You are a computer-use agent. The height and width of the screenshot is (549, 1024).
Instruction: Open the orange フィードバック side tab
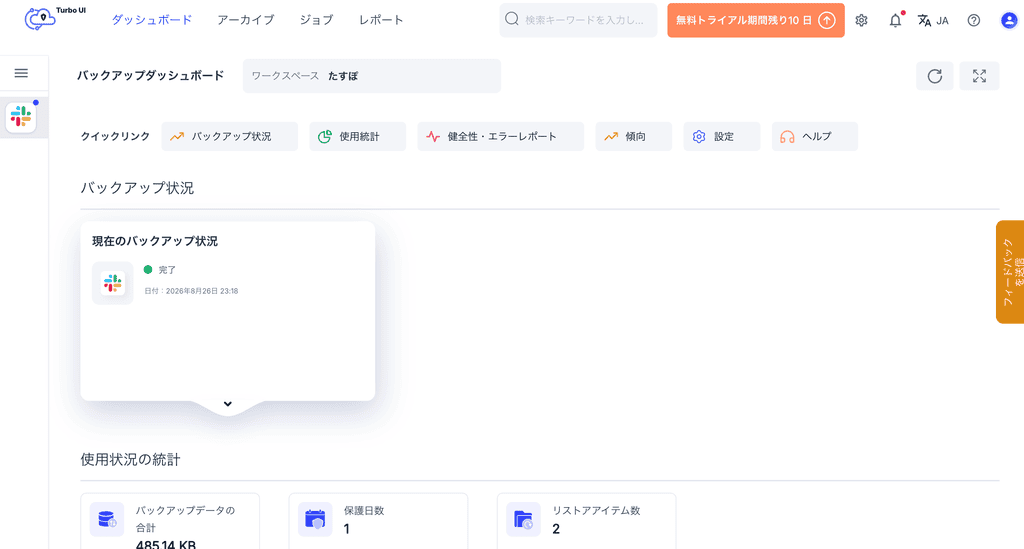click(1010, 272)
